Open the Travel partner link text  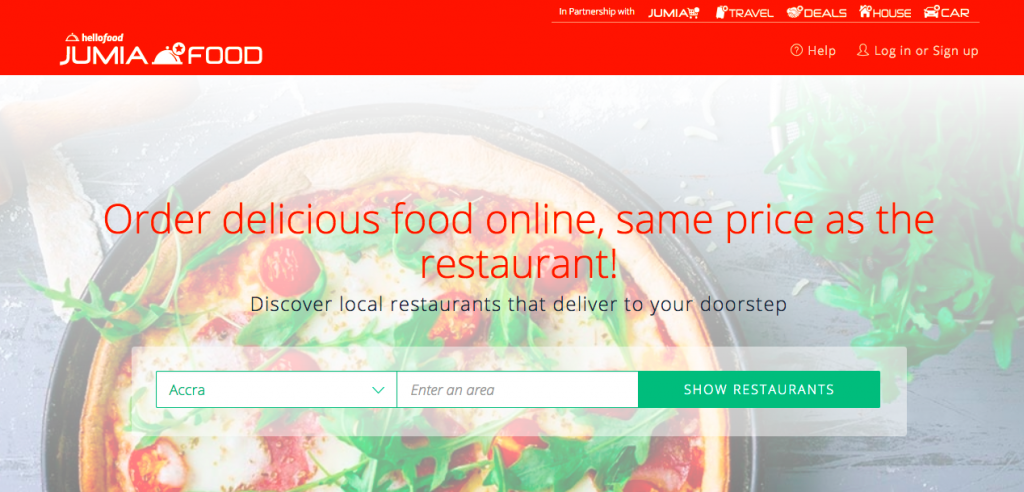751,13
